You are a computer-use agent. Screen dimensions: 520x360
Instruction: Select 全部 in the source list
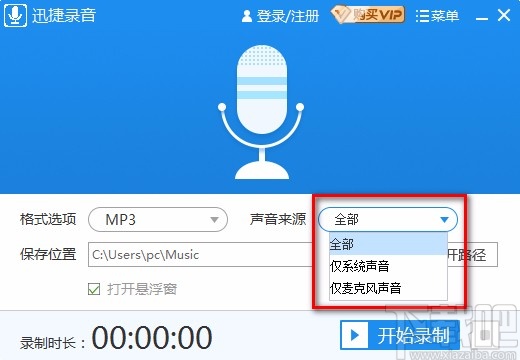[388, 244]
